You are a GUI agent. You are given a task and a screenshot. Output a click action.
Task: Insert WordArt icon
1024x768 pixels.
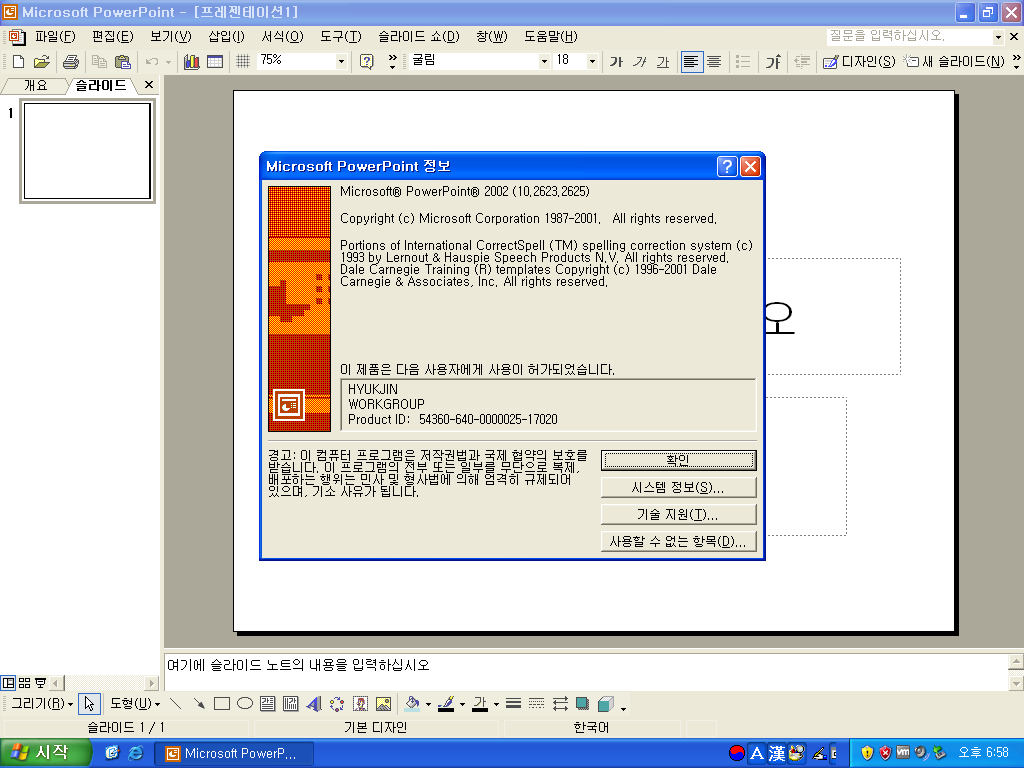pyautogui.click(x=314, y=704)
